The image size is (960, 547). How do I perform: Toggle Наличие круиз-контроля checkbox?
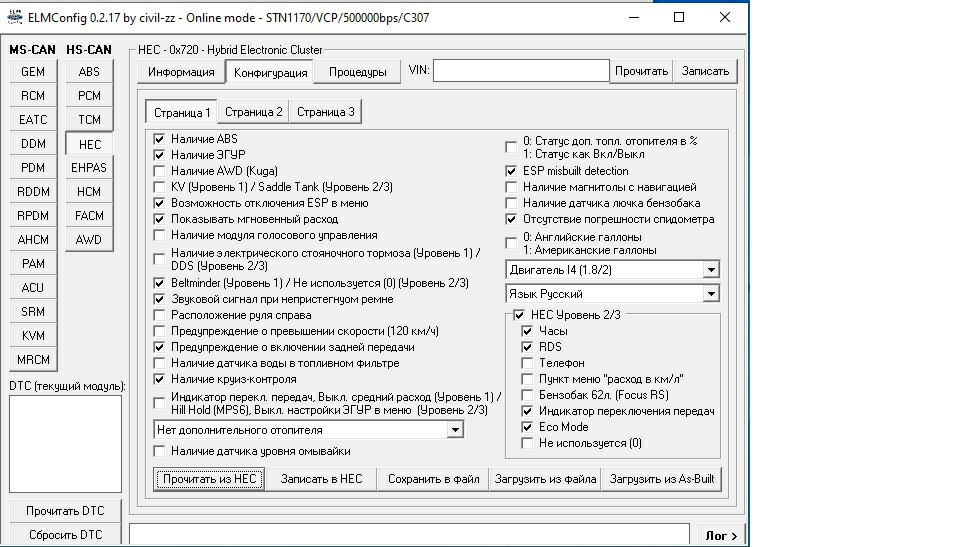pyautogui.click(x=159, y=379)
